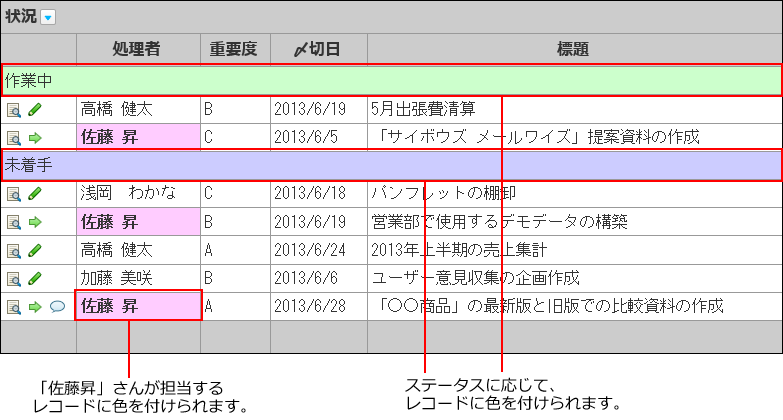This screenshot has height=420, width=783.
Task: Sort by 重要度 column header
Action: (233, 49)
